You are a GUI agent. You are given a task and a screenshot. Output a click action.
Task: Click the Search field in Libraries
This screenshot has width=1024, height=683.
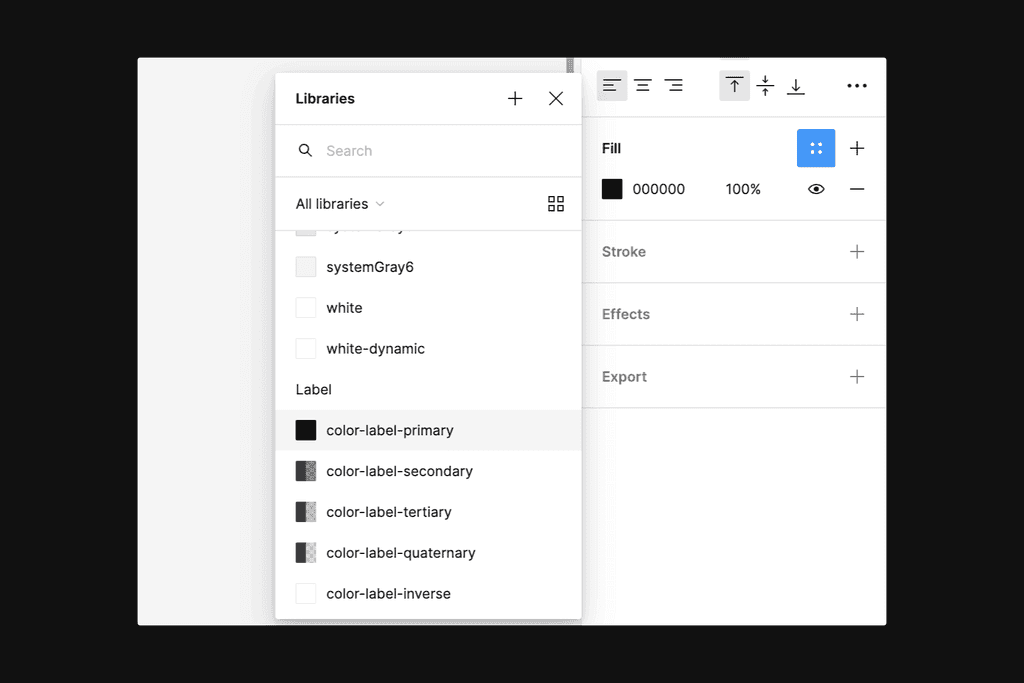click(400, 150)
